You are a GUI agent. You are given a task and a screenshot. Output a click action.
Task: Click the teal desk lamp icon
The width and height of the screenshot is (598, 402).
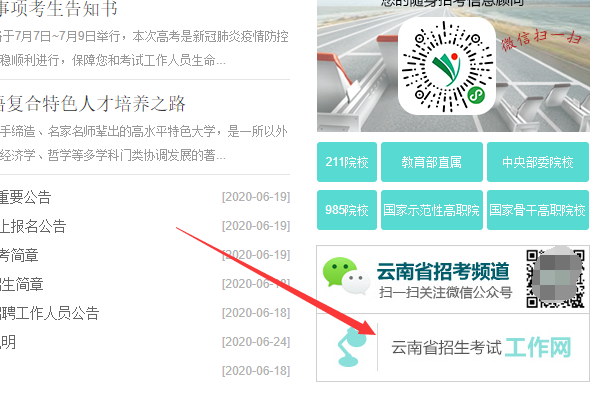351,347
